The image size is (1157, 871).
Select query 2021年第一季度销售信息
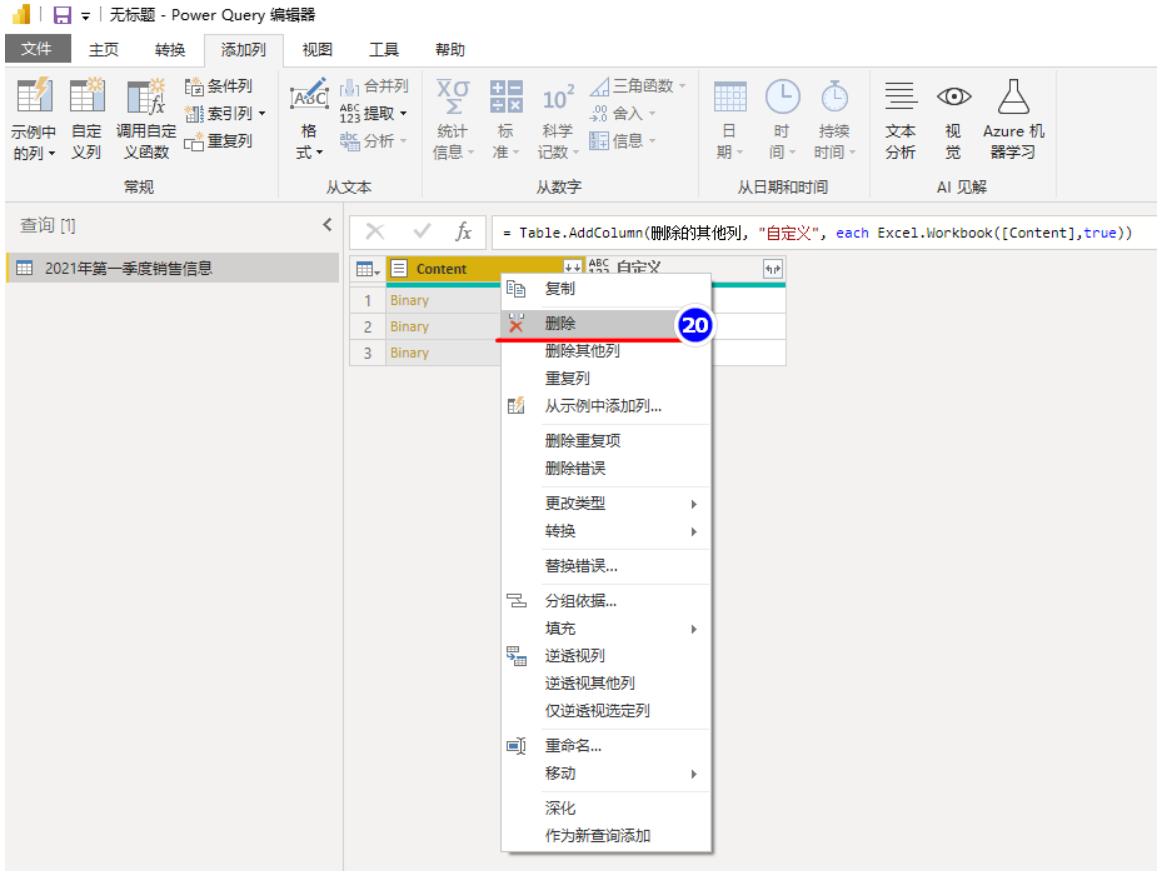tap(173, 268)
